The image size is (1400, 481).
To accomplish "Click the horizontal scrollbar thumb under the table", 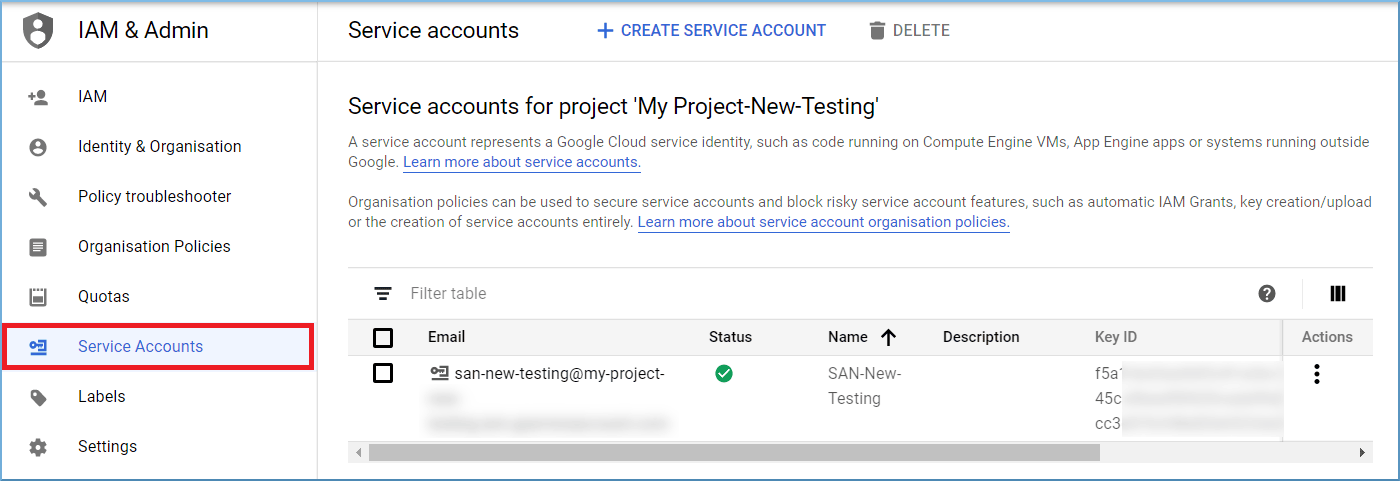I will pos(734,453).
